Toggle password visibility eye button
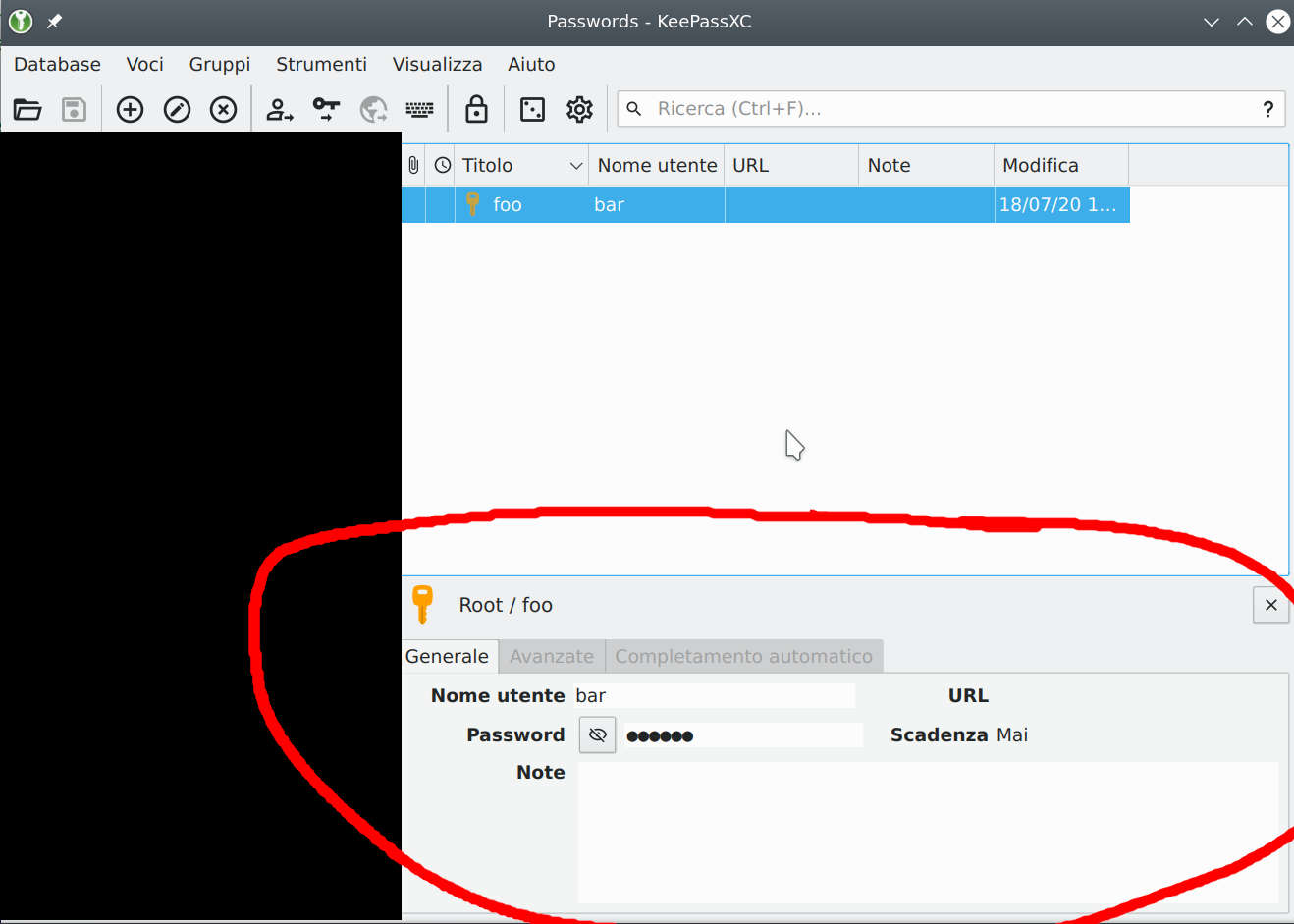 point(597,734)
